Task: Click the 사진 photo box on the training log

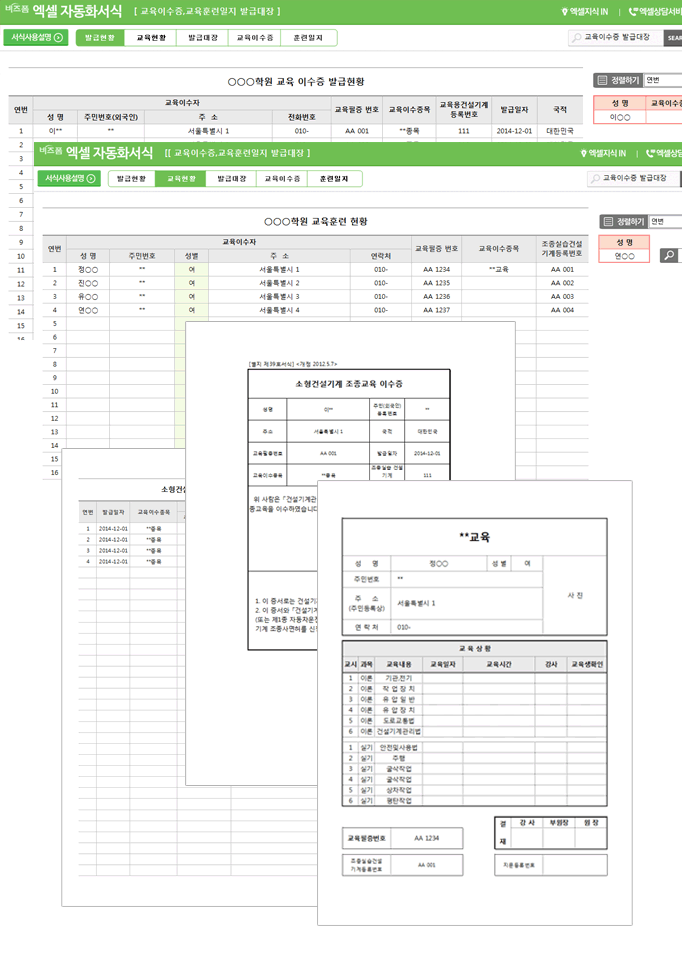Action: point(575,595)
